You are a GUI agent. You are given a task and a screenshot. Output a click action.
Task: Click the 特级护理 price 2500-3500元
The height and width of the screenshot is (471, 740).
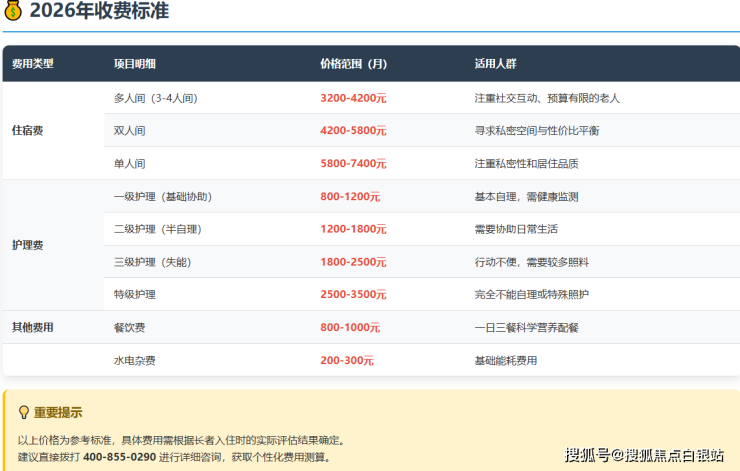tap(353, 295)
